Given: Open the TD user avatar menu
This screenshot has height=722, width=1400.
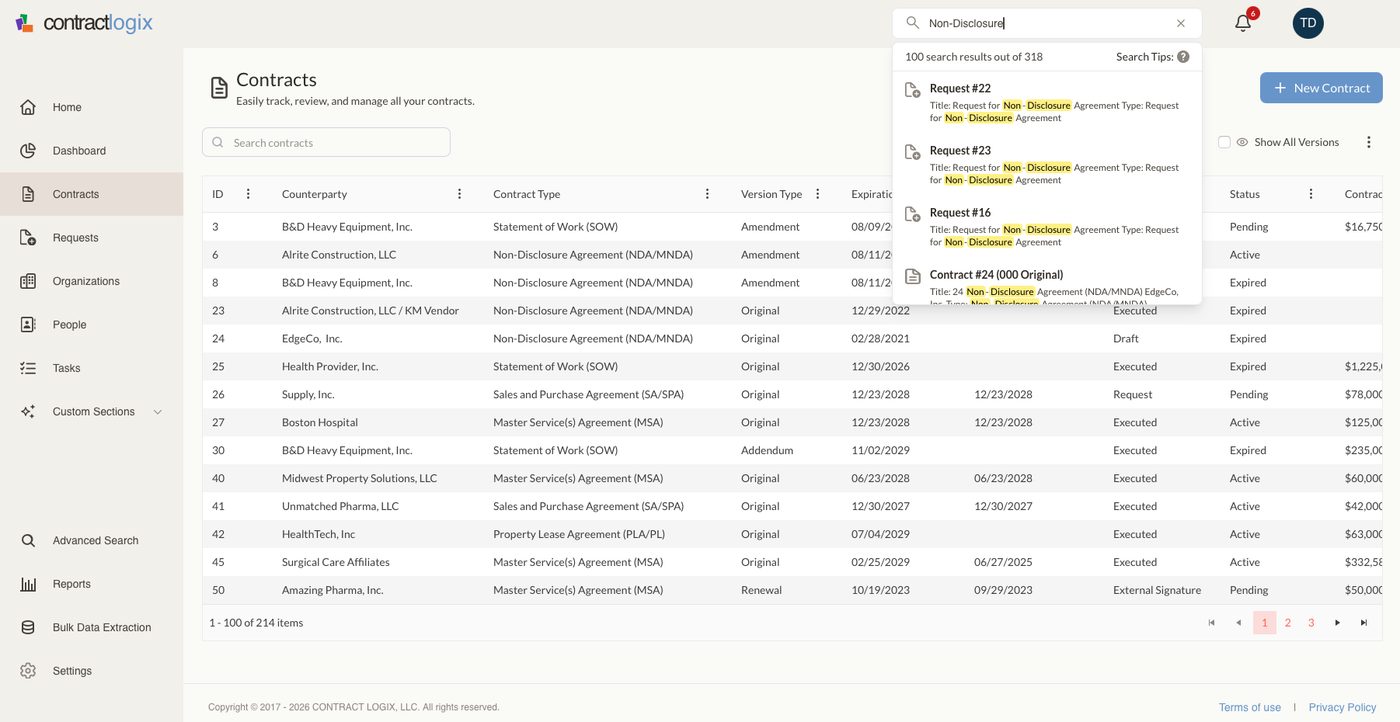Looking at the screenshot, I should (x=1308, y=23).
